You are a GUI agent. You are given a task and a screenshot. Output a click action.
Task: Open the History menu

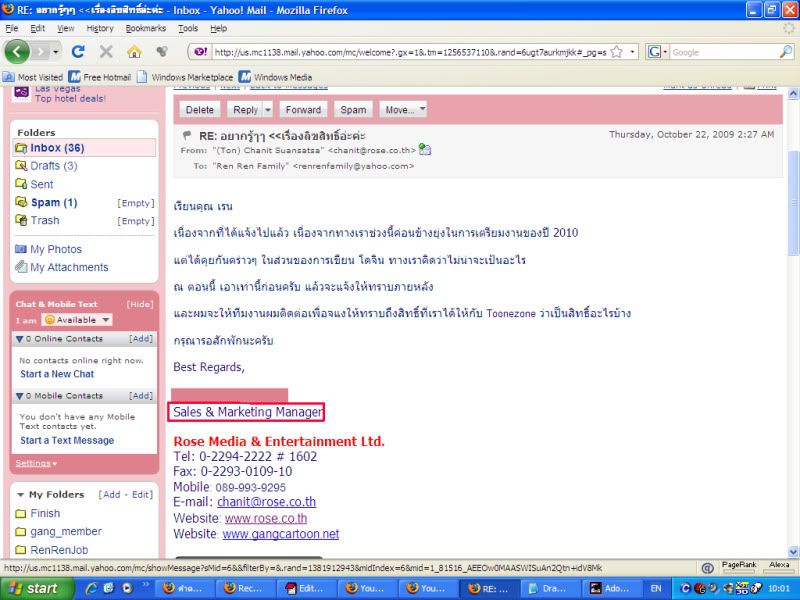click(x=99, y=28)
